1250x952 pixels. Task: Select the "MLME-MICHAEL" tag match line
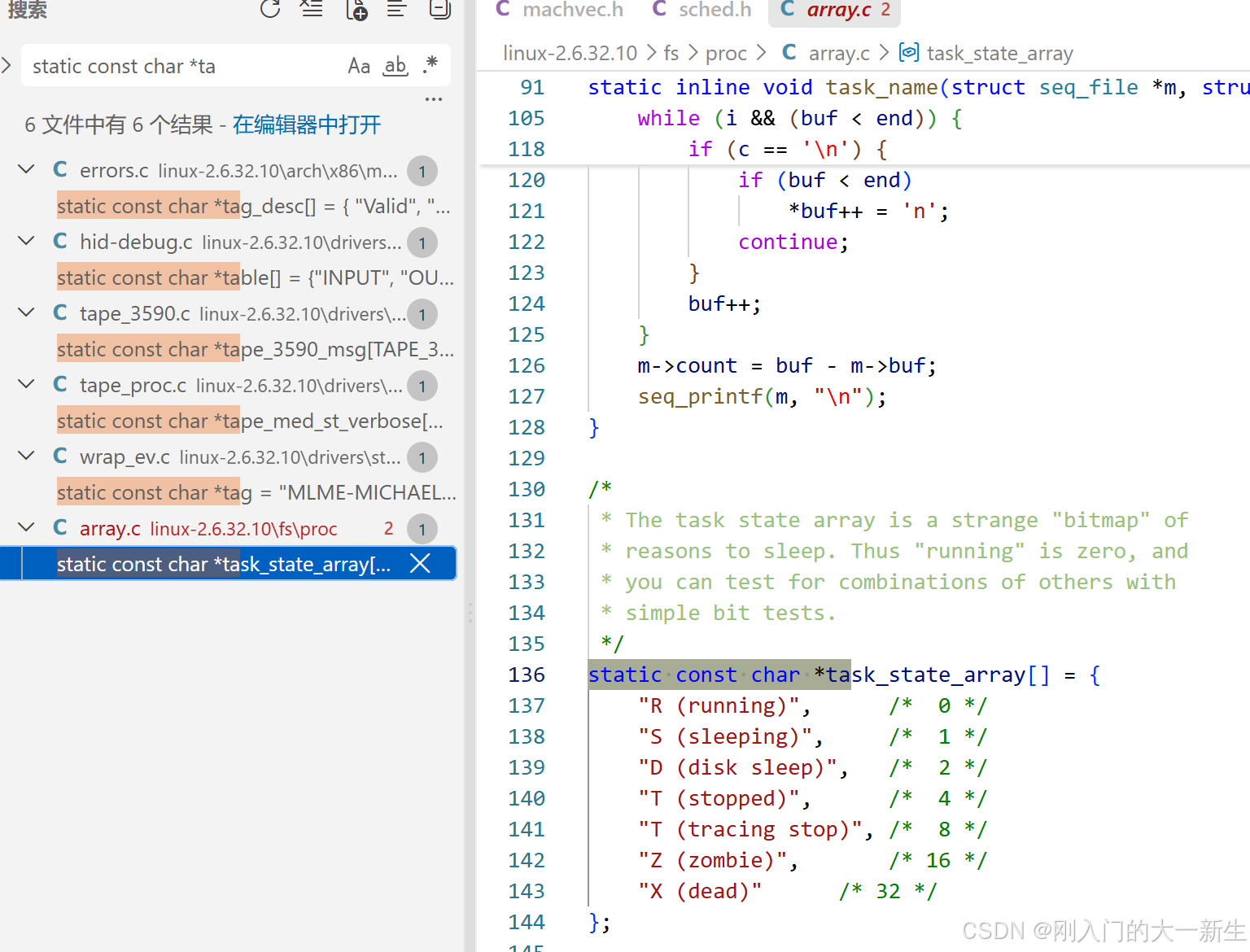256,492
